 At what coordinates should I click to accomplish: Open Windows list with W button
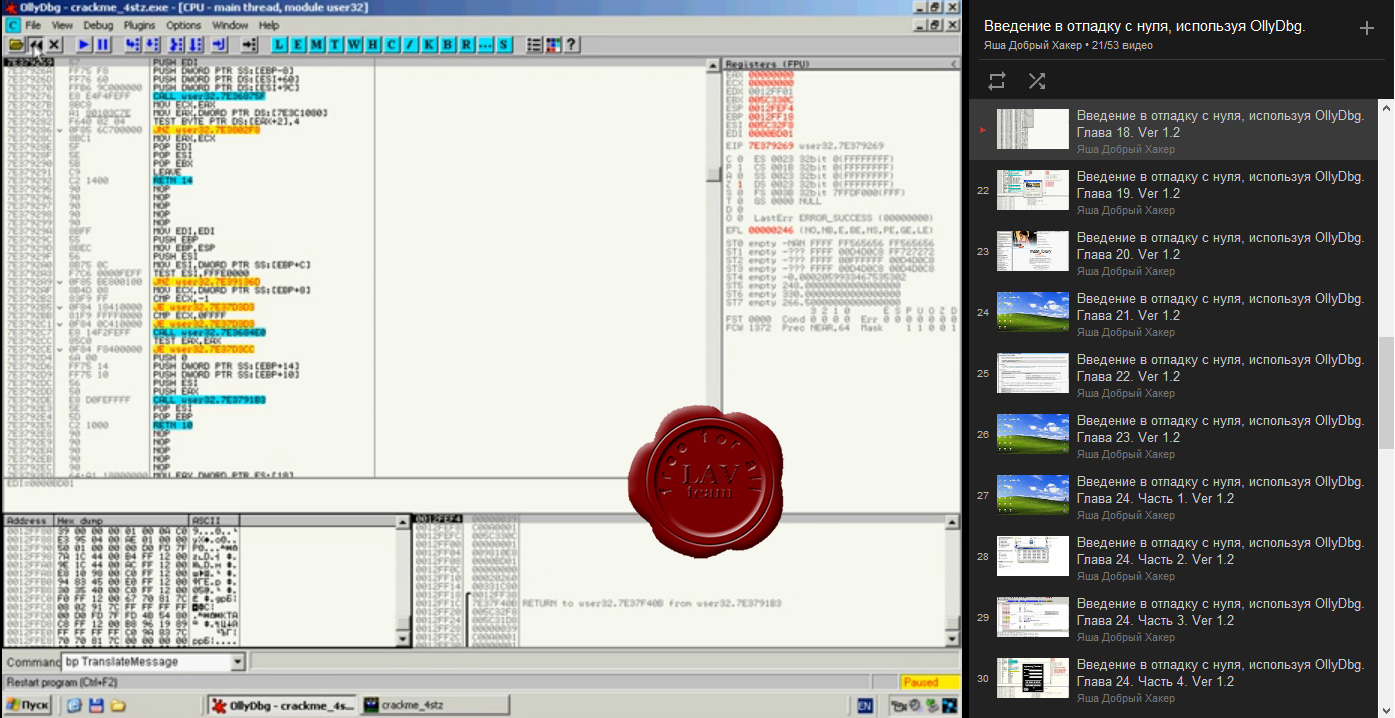pos(354,44)
